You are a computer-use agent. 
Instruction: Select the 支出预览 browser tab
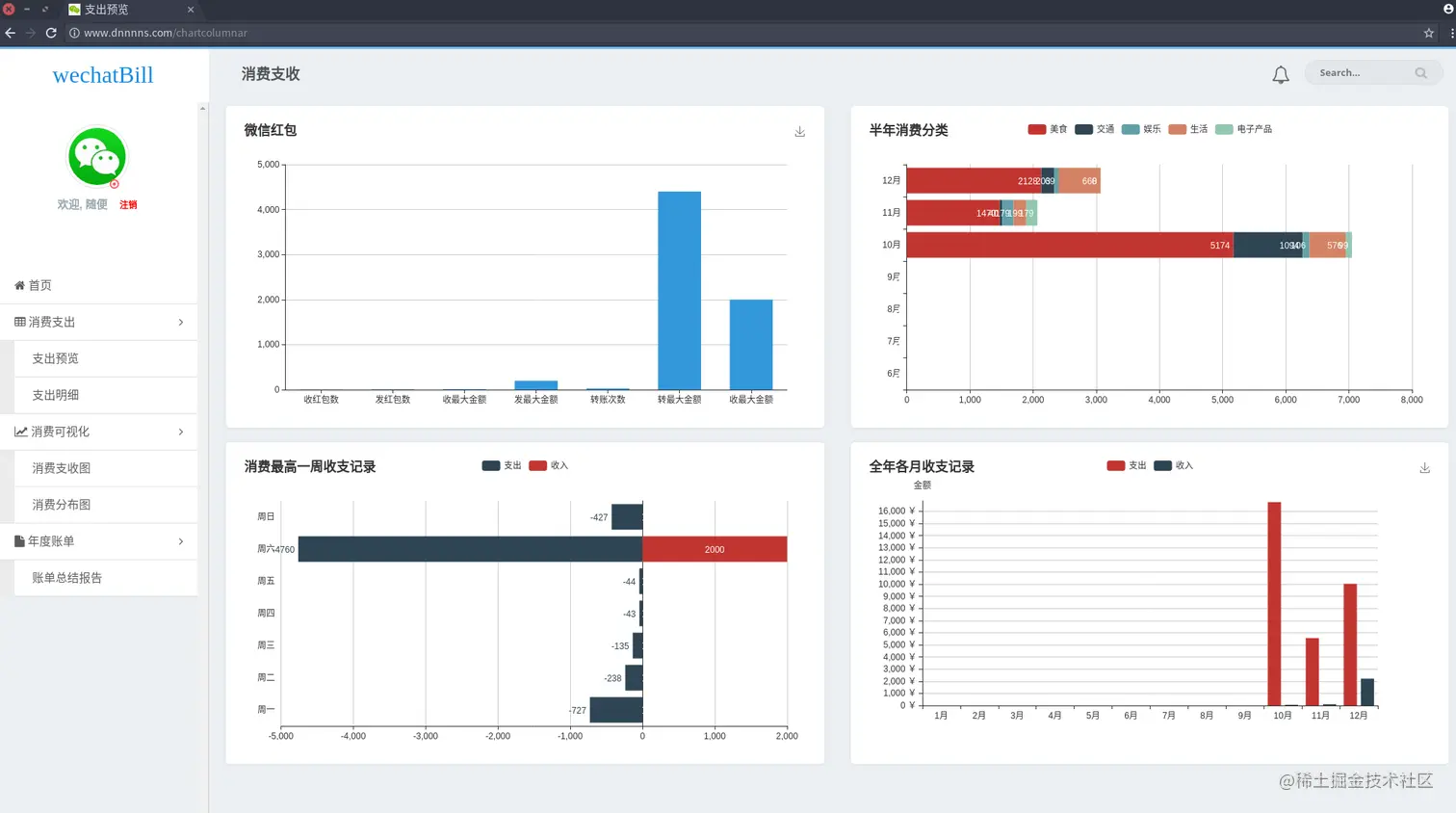pos(130,10)
